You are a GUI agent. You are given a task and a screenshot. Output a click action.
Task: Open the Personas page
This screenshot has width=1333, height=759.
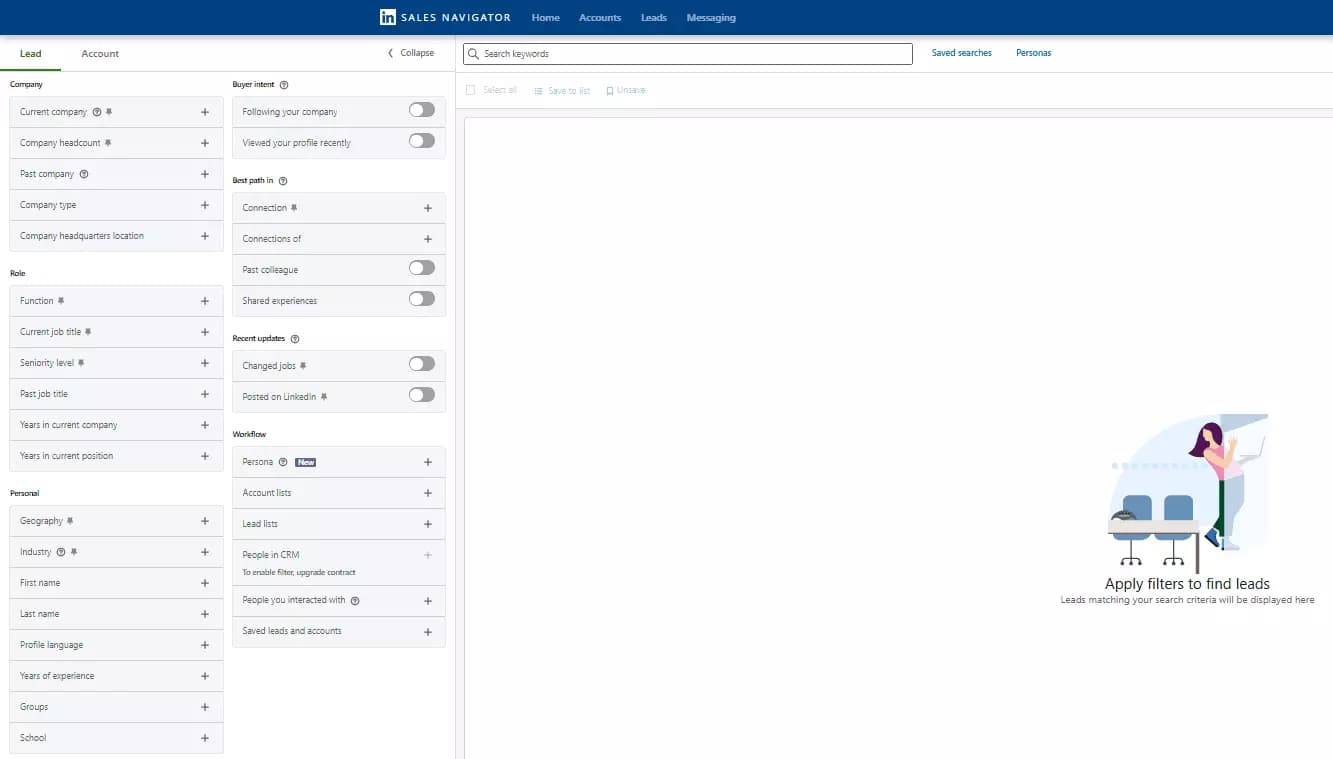1033,52
